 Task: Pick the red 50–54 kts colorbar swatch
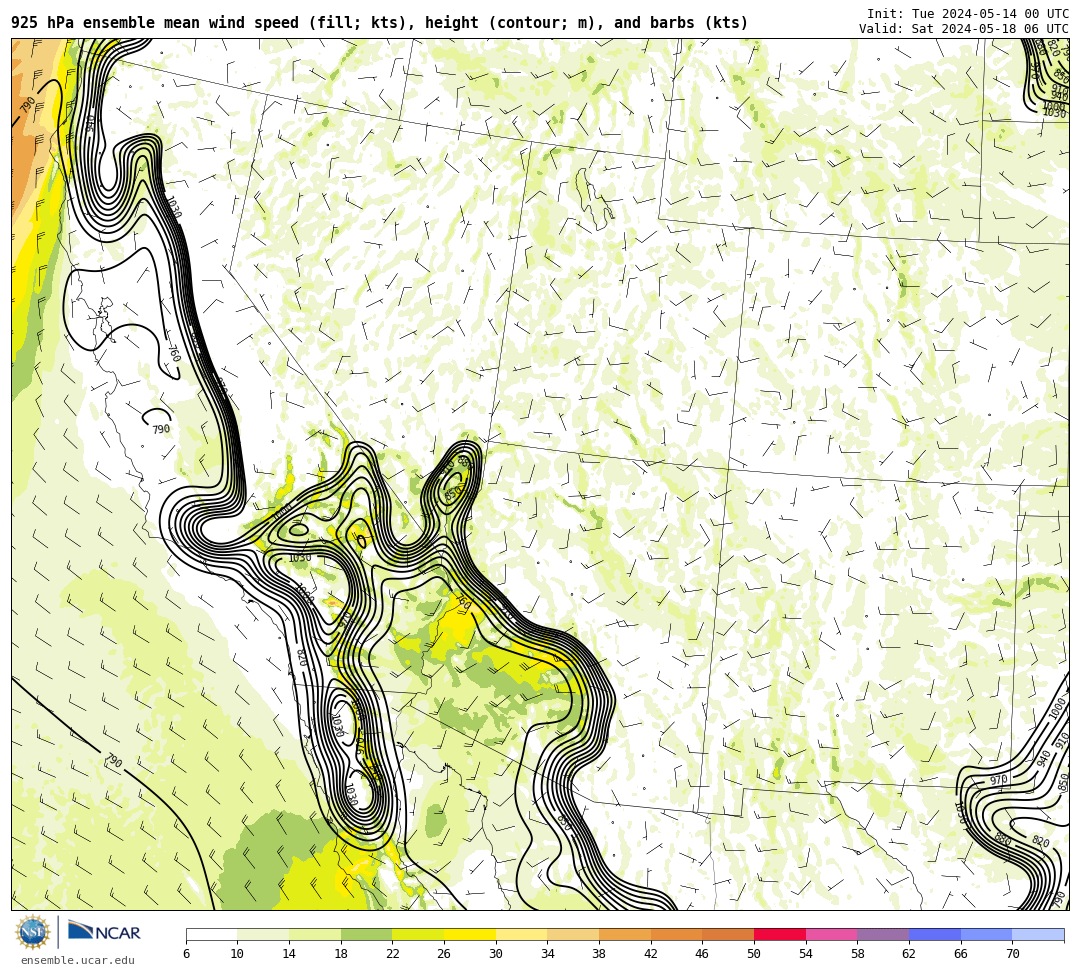[780, 934]
